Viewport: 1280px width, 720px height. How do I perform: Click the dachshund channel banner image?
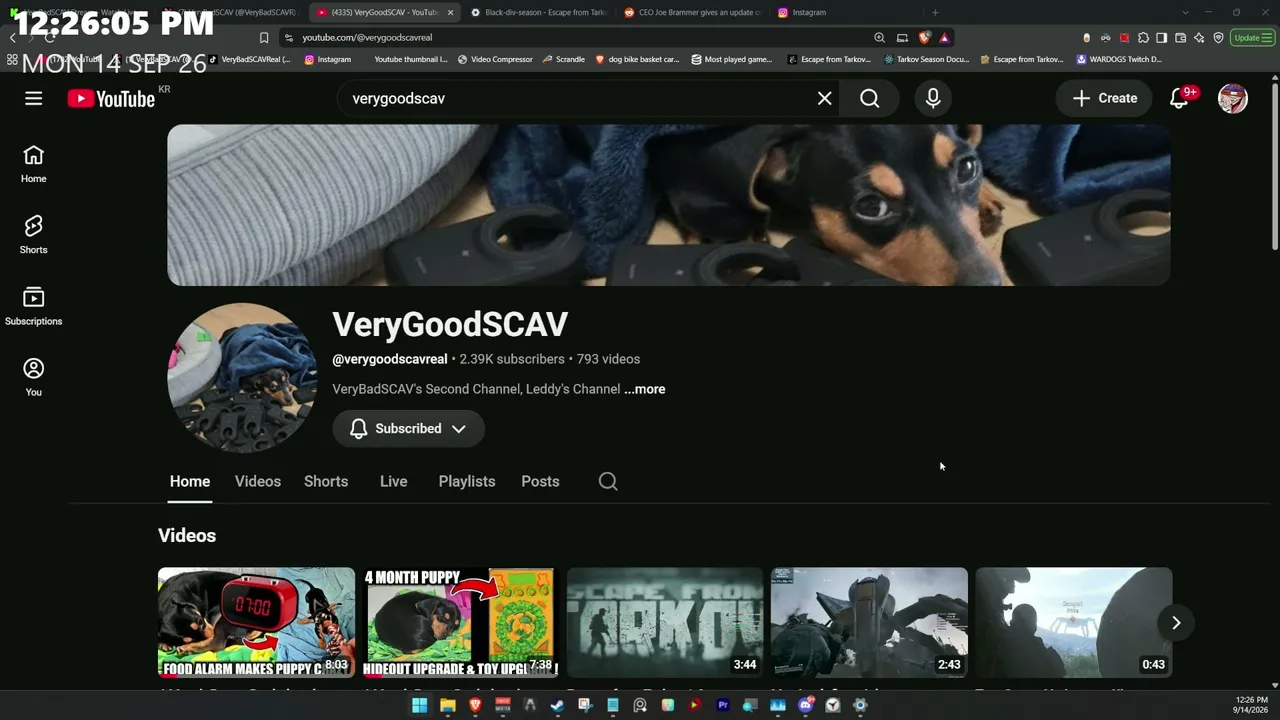click(x=668, y=205)
